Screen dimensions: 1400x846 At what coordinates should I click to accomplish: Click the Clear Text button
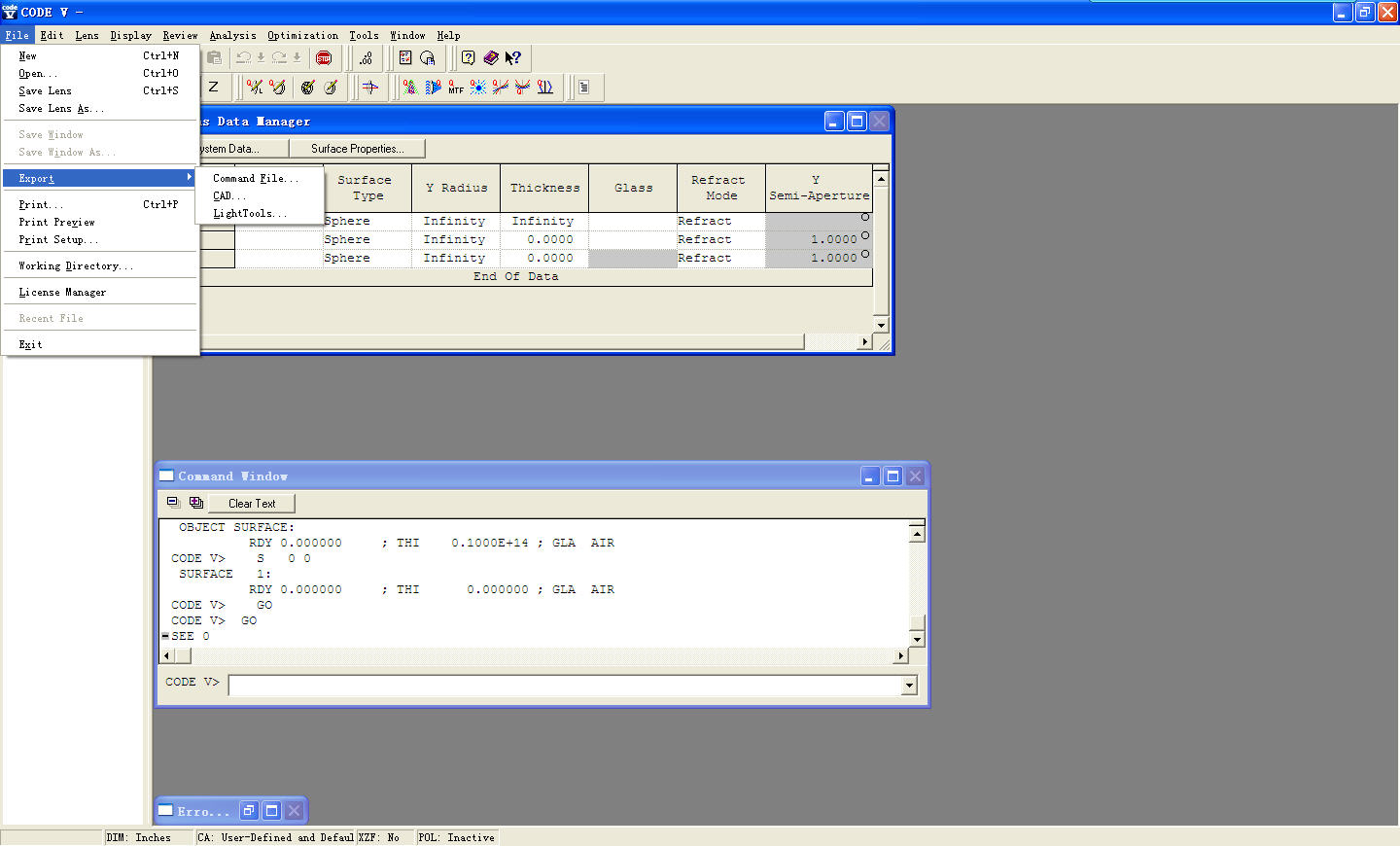coord(252,504)
